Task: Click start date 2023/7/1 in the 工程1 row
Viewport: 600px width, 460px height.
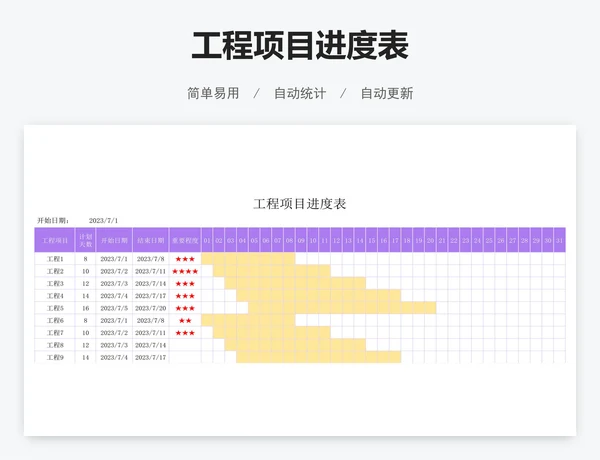Action: [114, 259]
